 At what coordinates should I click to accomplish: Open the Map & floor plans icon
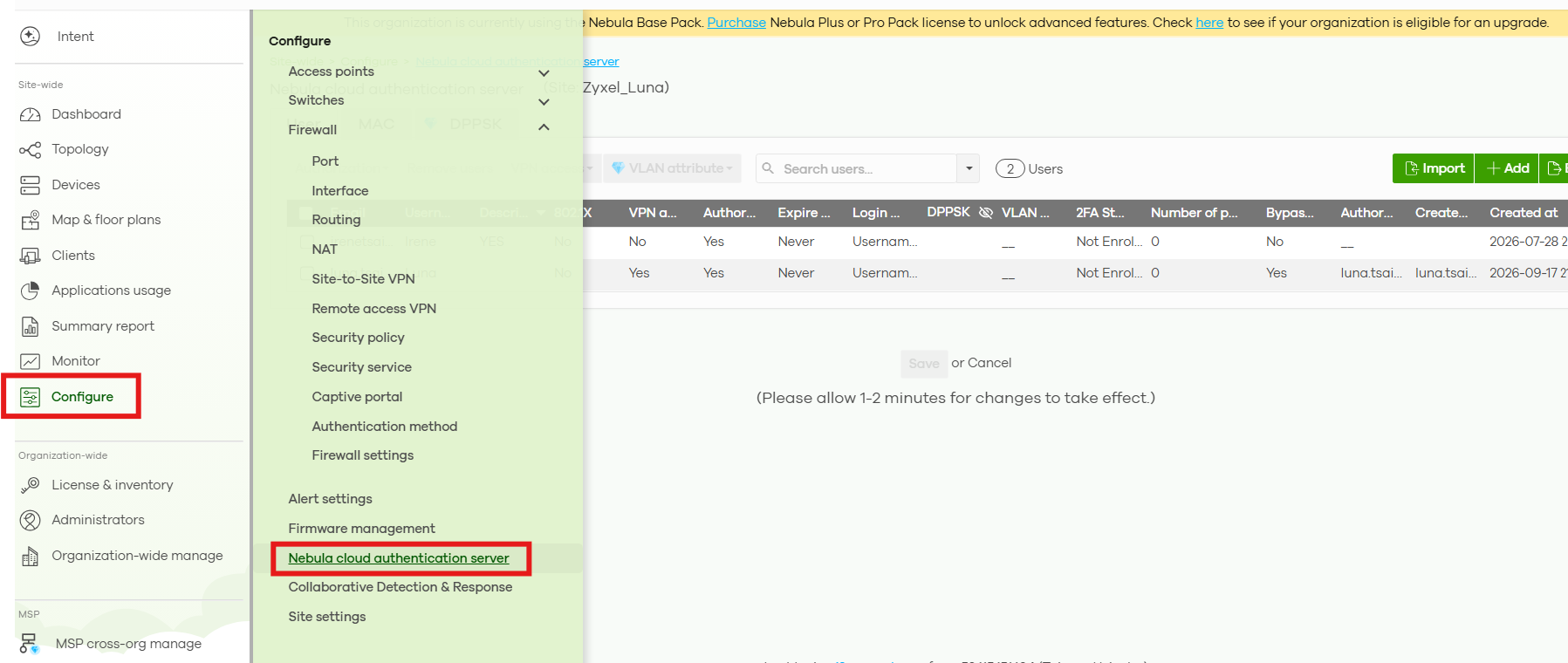click(x=31, y=220)
